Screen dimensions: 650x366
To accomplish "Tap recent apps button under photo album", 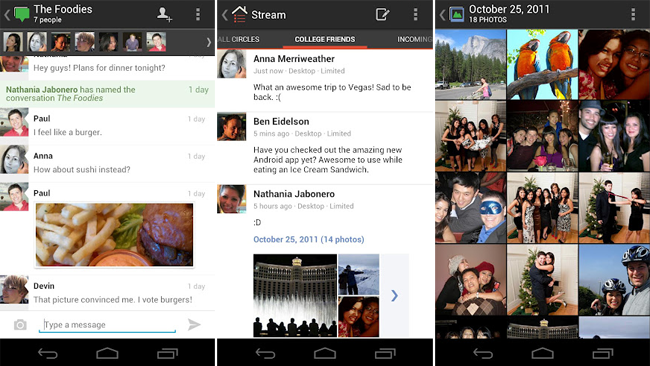I will click(x=603, y=353).
